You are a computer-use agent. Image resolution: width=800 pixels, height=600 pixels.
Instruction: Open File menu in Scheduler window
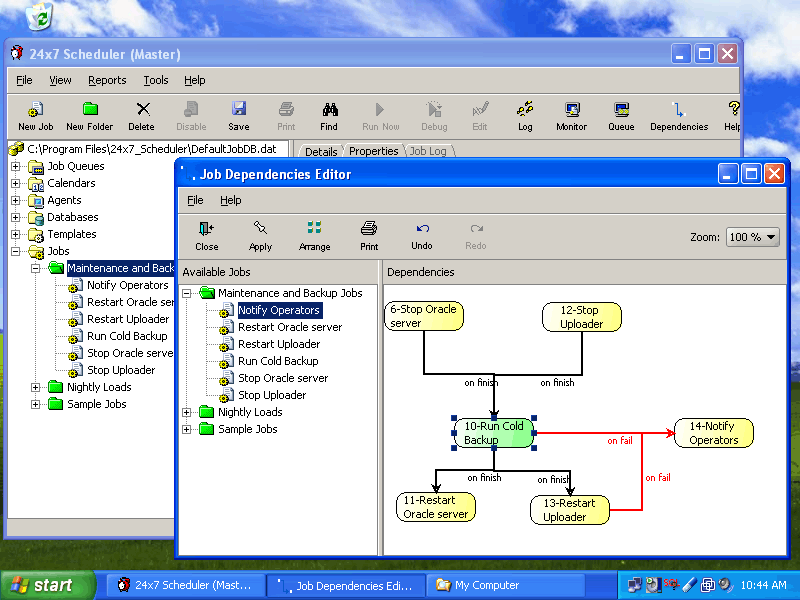[24, 80]
